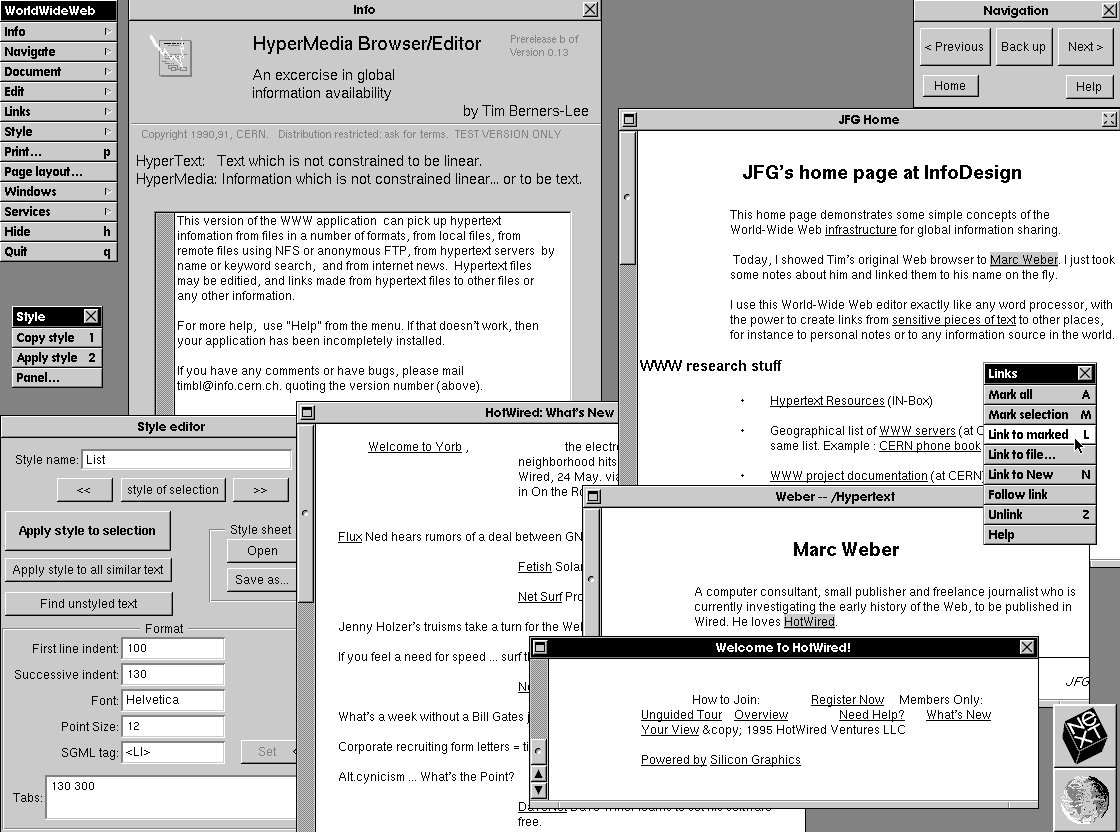Click the Tabs field in Style editor

click(x=171, y=797)
